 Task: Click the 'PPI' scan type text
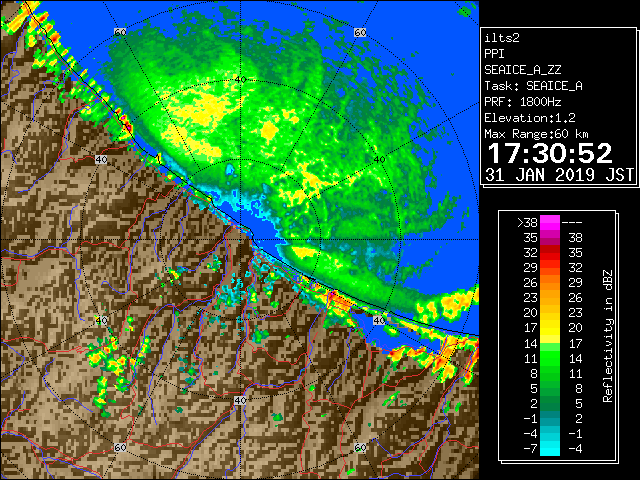point(494,54)
